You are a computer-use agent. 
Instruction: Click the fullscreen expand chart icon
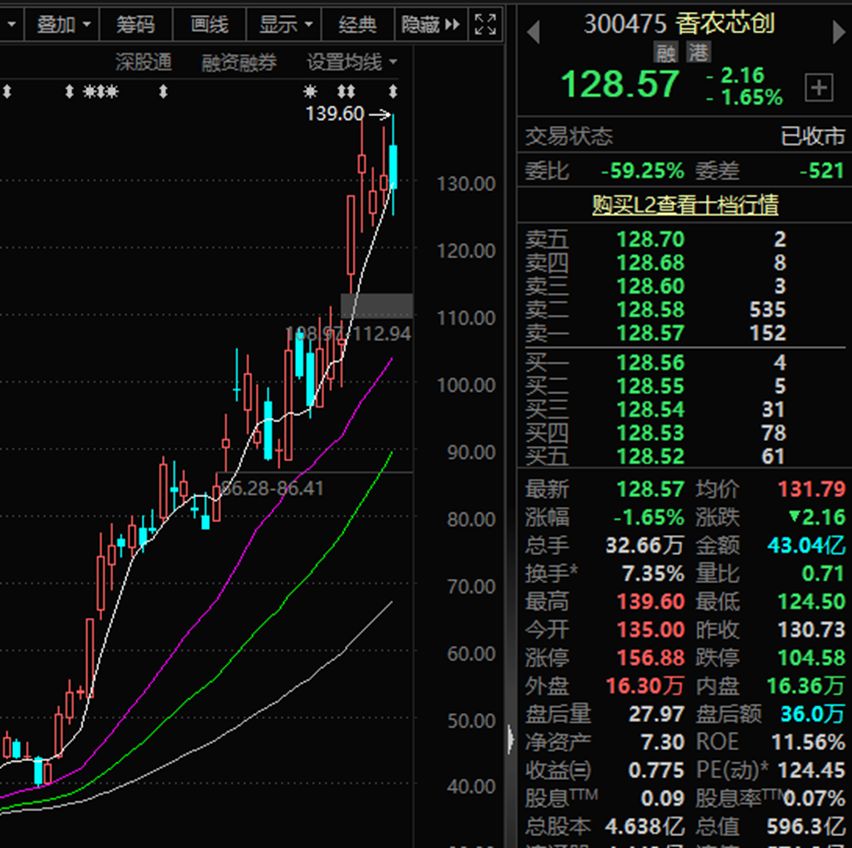(485, 24)
